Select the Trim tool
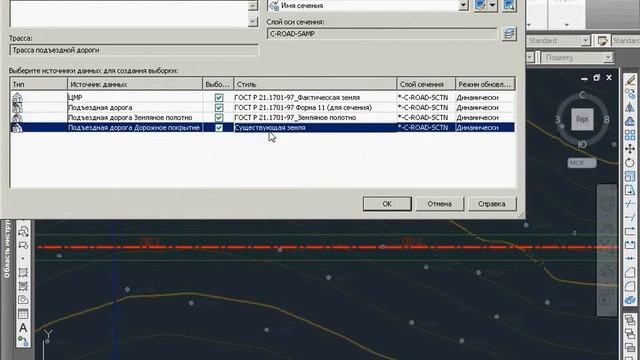Screen dimensions: 640x360 tap(630, 204)
